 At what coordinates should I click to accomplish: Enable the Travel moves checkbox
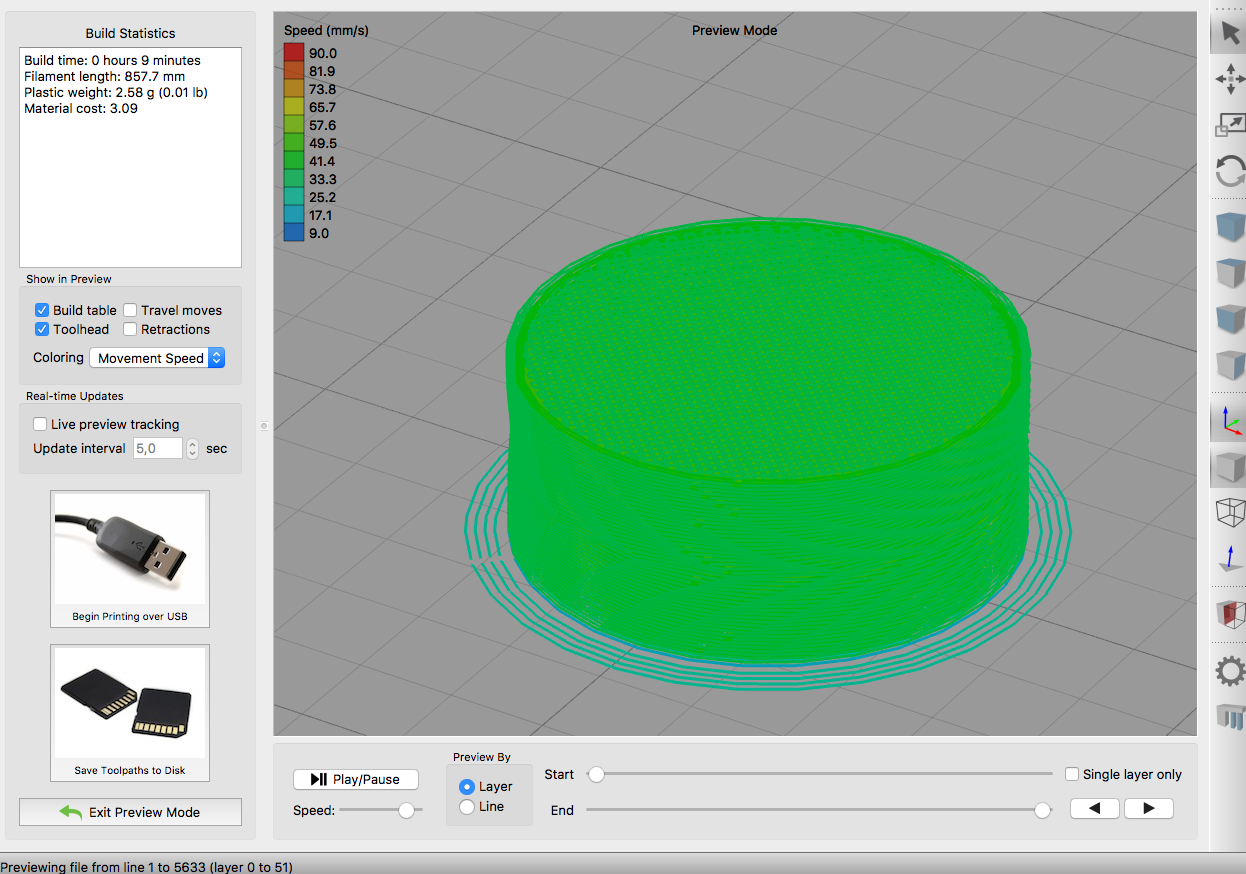click(x=130, y=310)
